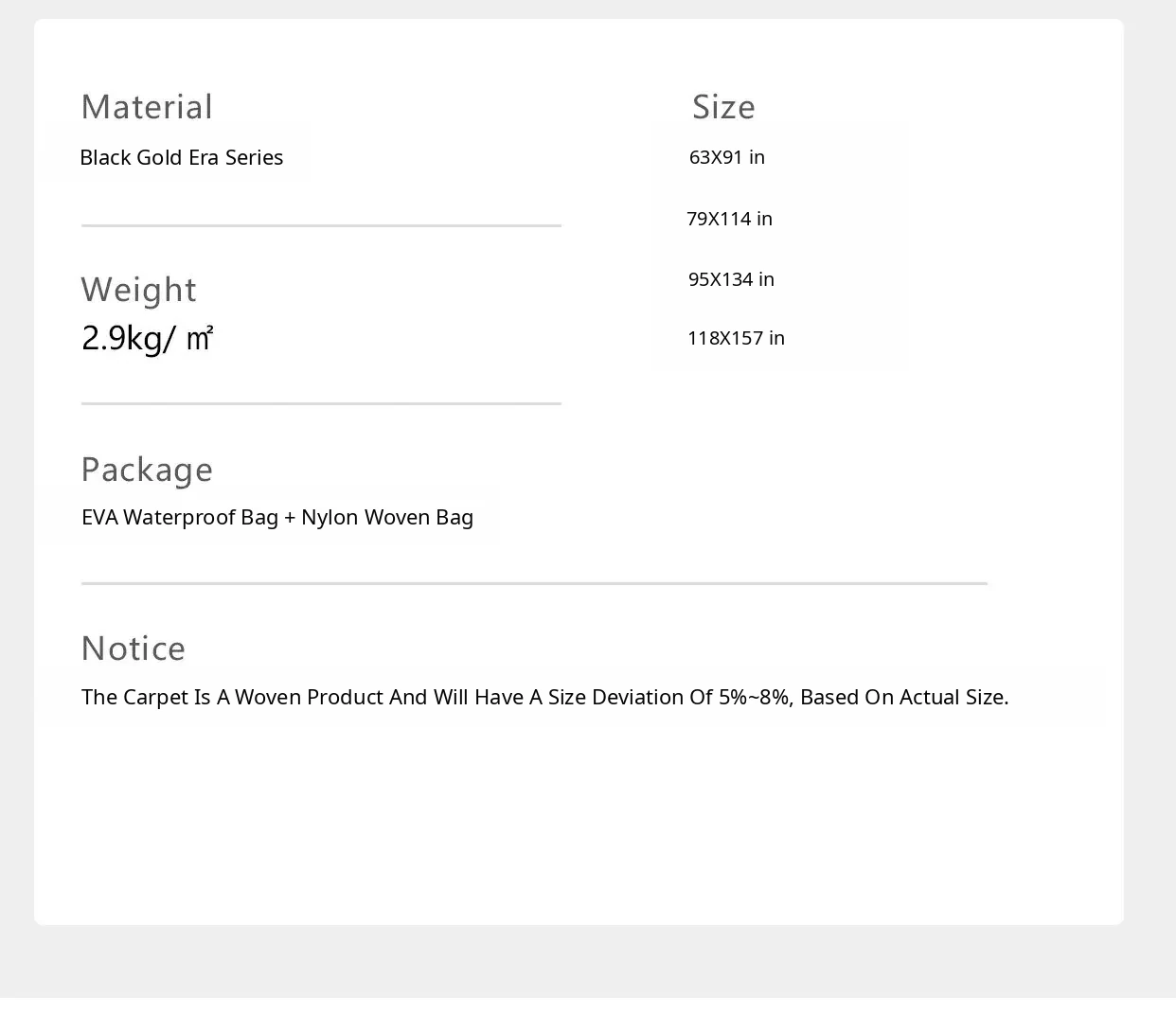Click the Weight heading
This screenshot has width=1176, height=1013.
click(x=138, y=290)
